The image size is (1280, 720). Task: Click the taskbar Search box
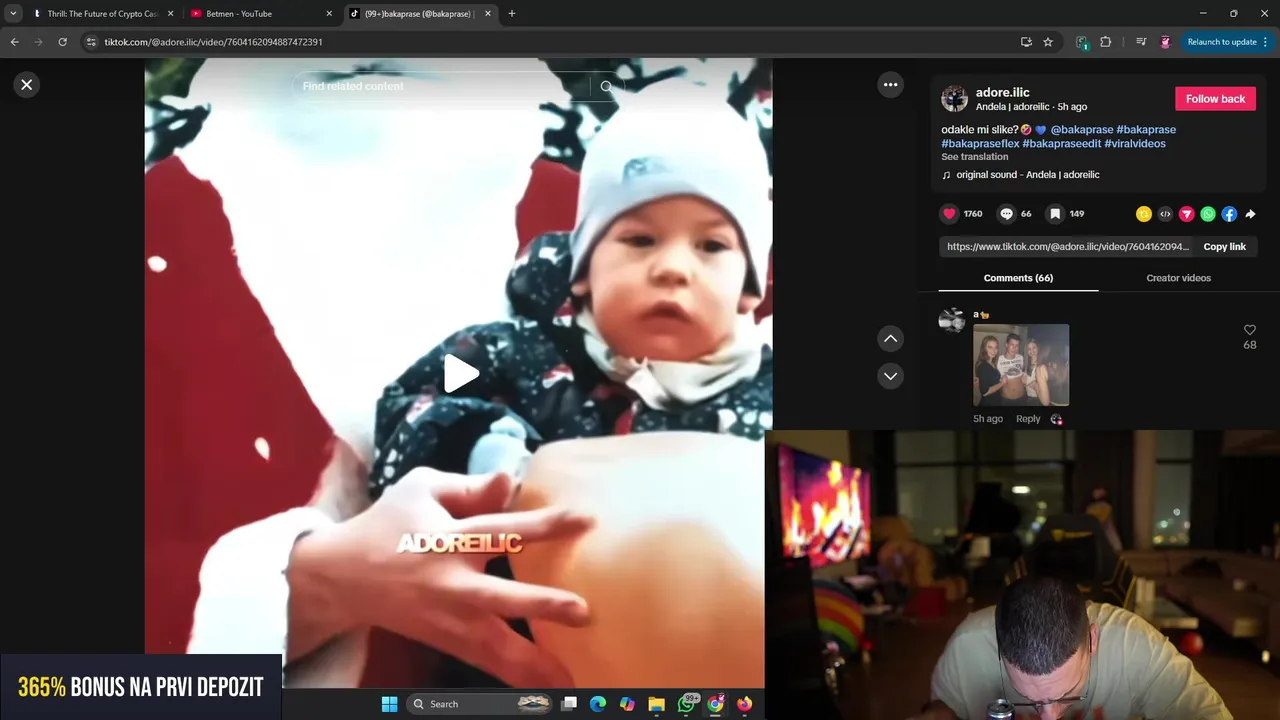(480, 704)
